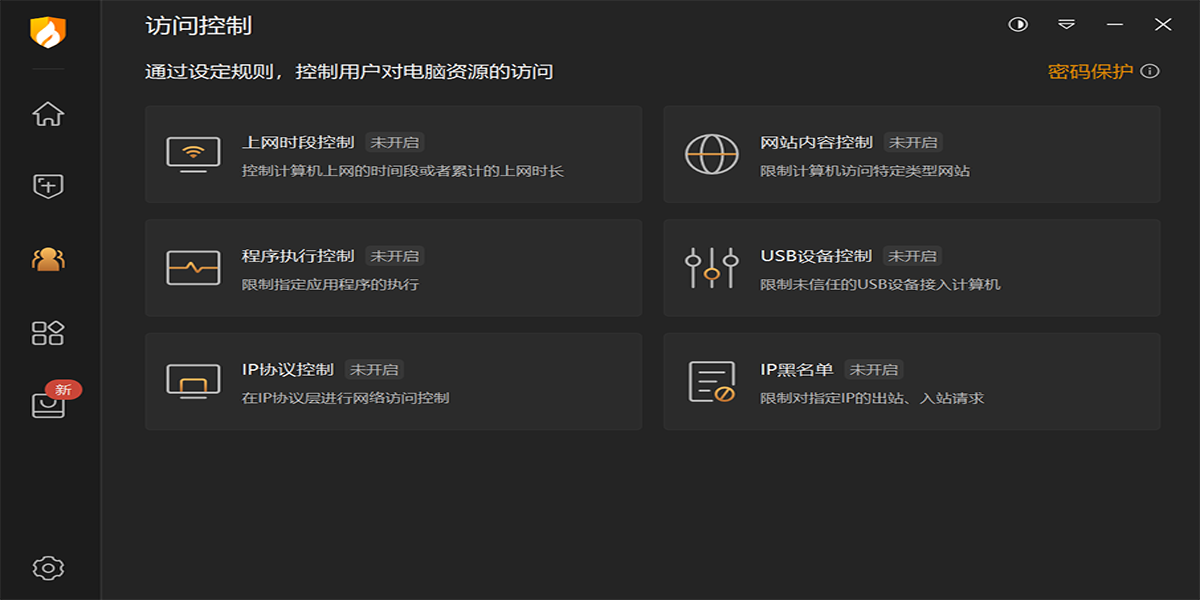Click info icon next to 密码保护
The width and height of the screenshot is (1200, 600).
(x=1150, y=71)
